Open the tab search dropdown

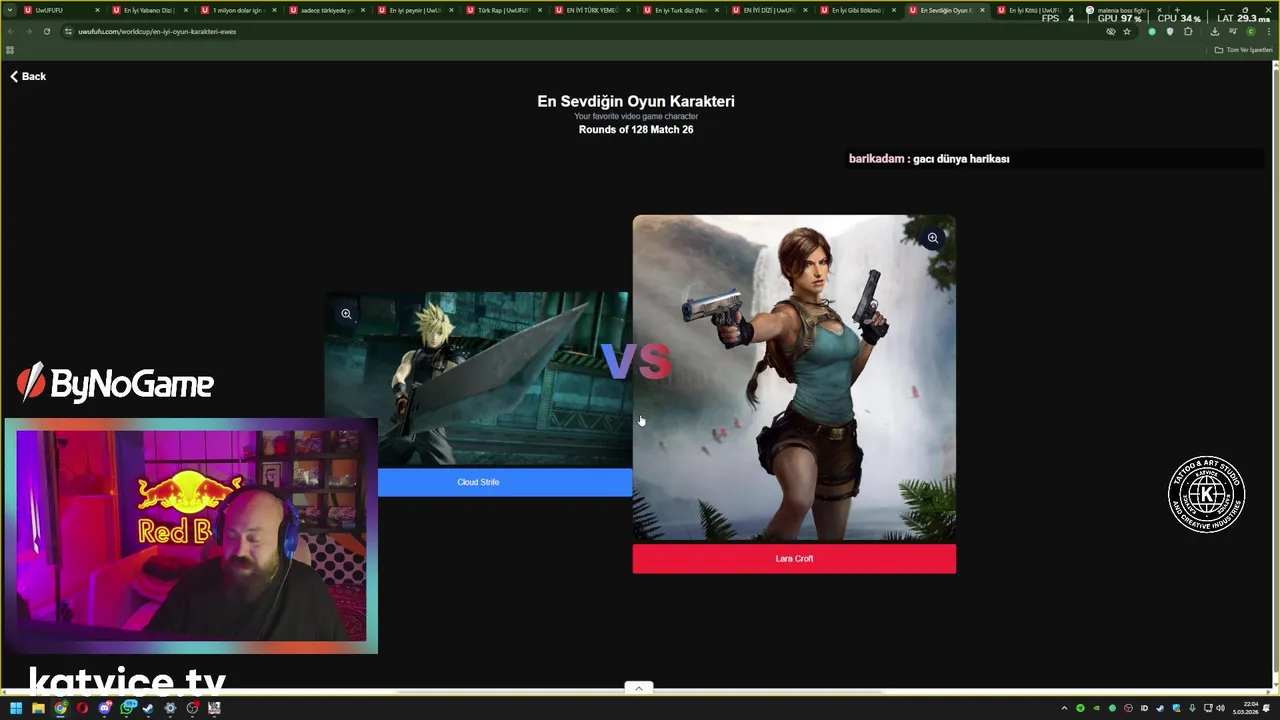10,10
